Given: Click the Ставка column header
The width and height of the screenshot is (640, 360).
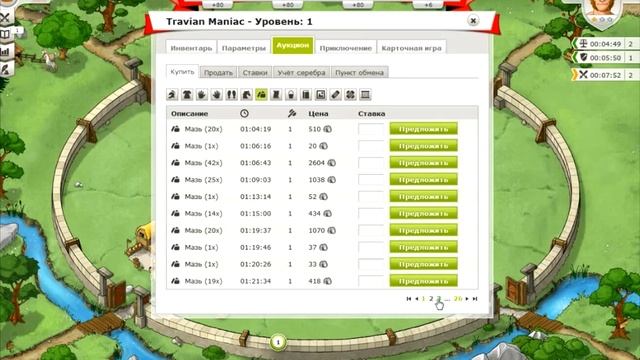Looking at the screenshot, I should (371, 113).
